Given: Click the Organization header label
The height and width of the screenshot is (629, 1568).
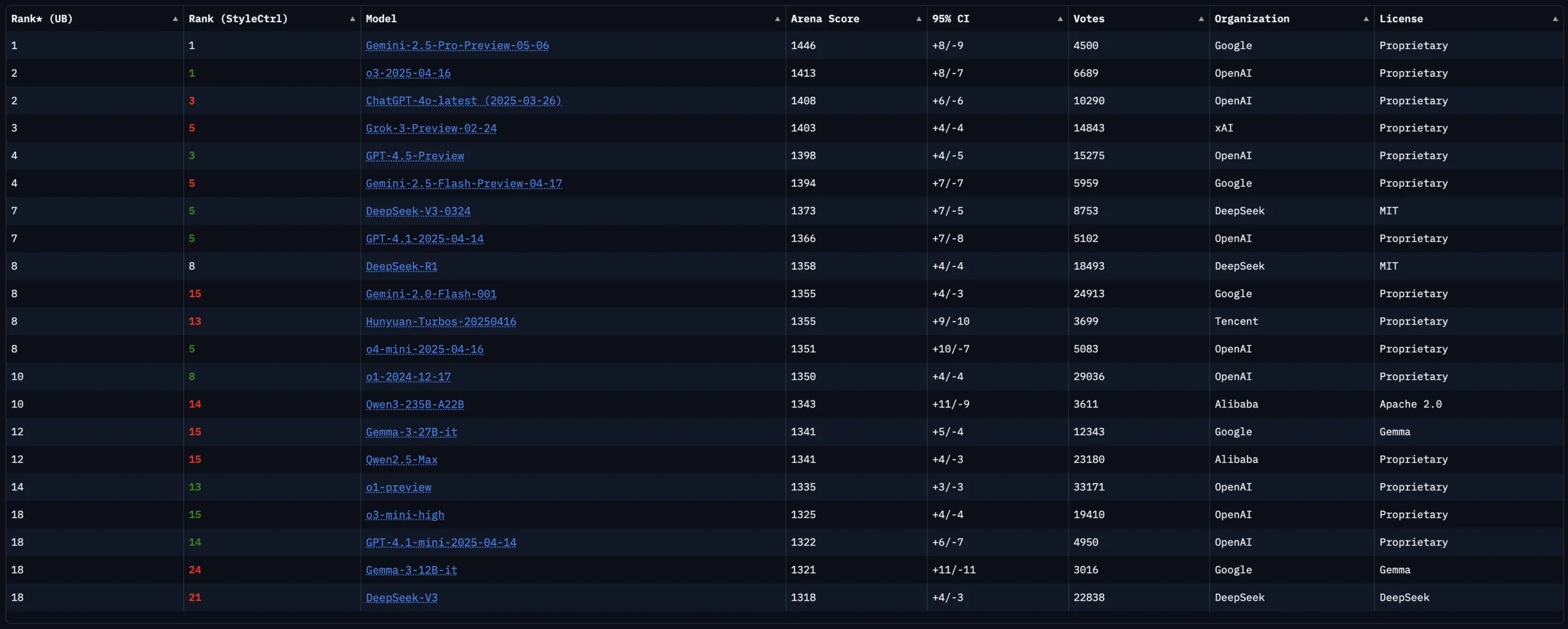Looking at the screenshot, I should coord(1252,19).
